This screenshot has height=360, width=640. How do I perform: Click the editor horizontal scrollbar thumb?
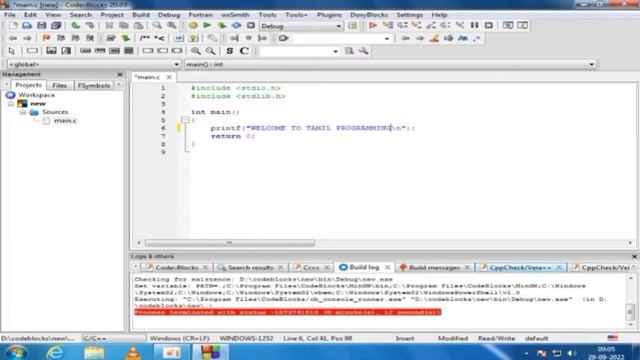230,243
